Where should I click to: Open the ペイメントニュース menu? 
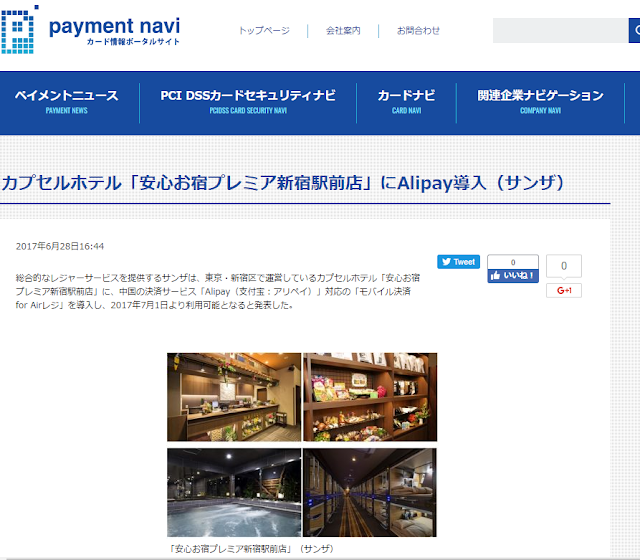[x=67, y=102]
